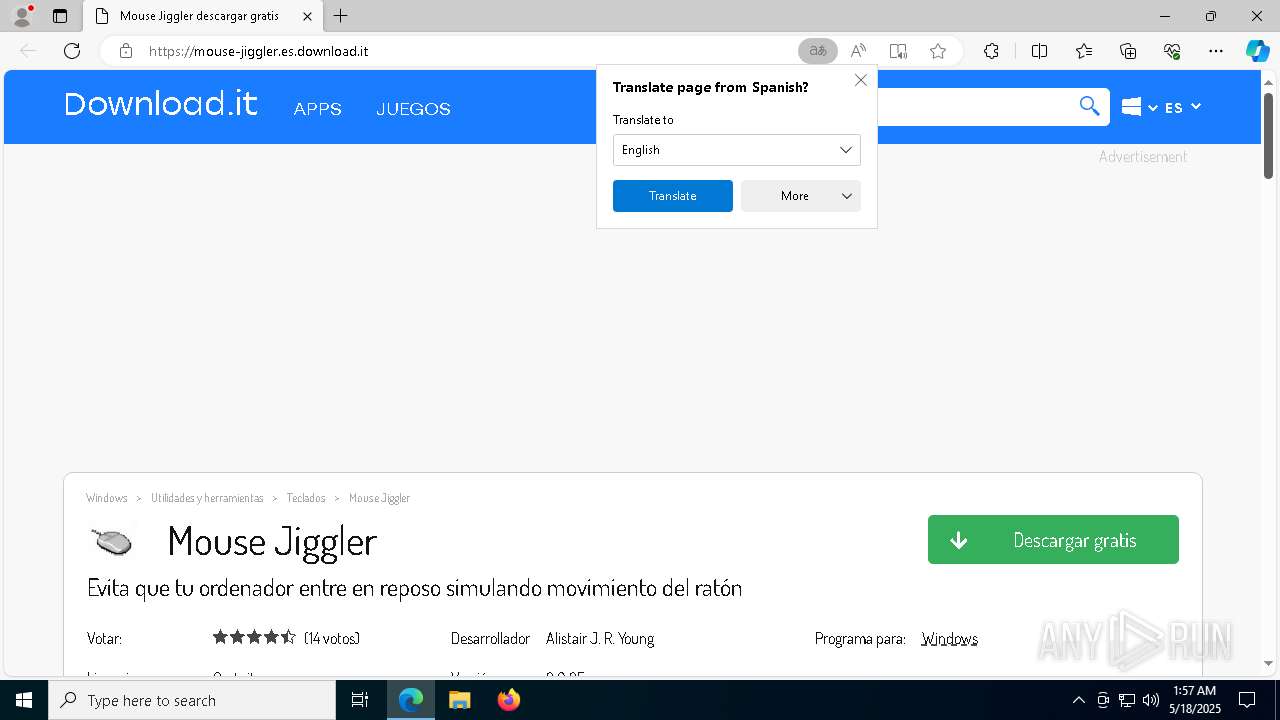Click the browser refresh icon
Image resolution: width=1280 pixels, height=720 pixels.
coord(72,51)
